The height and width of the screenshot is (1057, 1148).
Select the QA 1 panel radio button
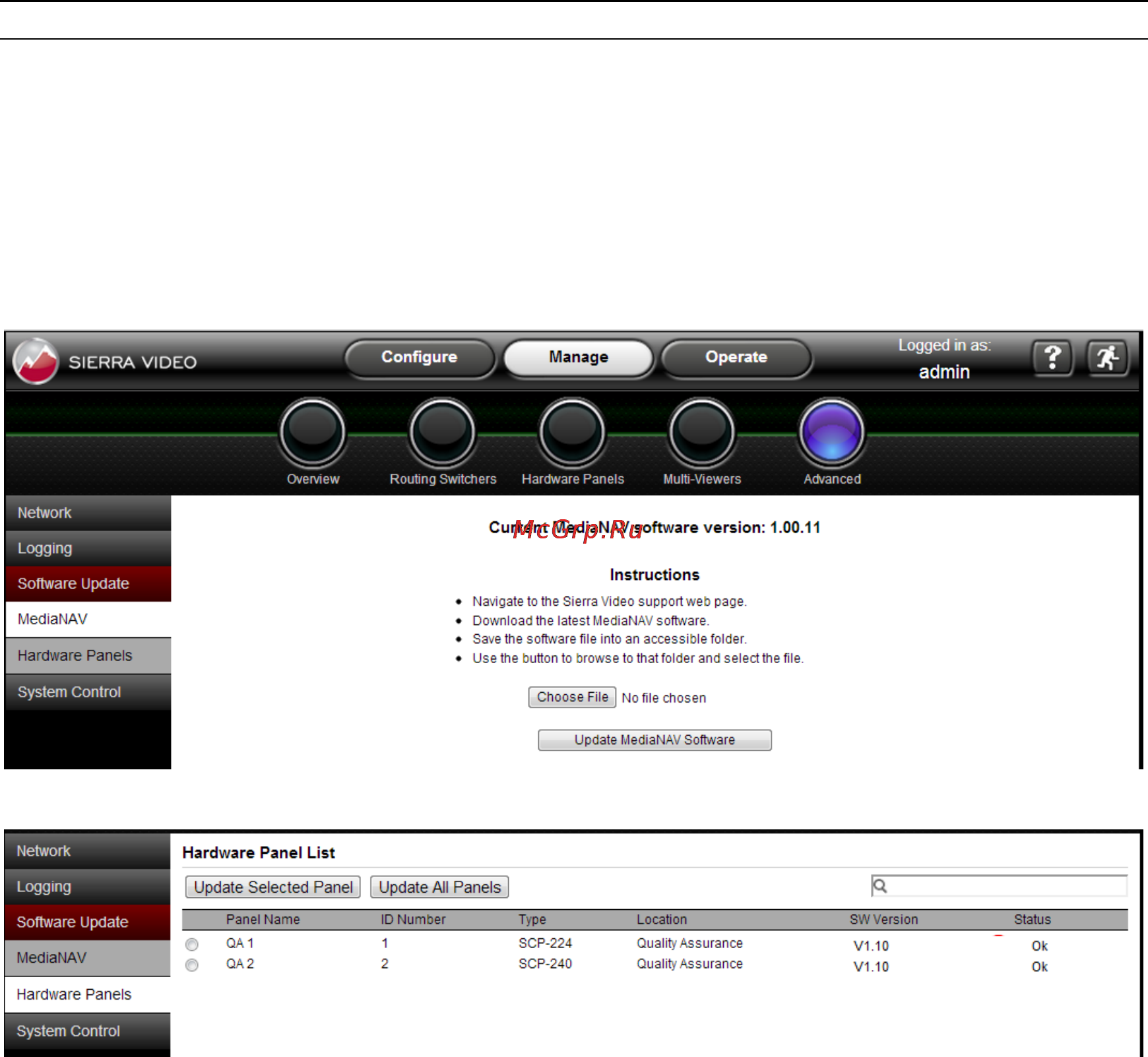[x=192, y=944]
